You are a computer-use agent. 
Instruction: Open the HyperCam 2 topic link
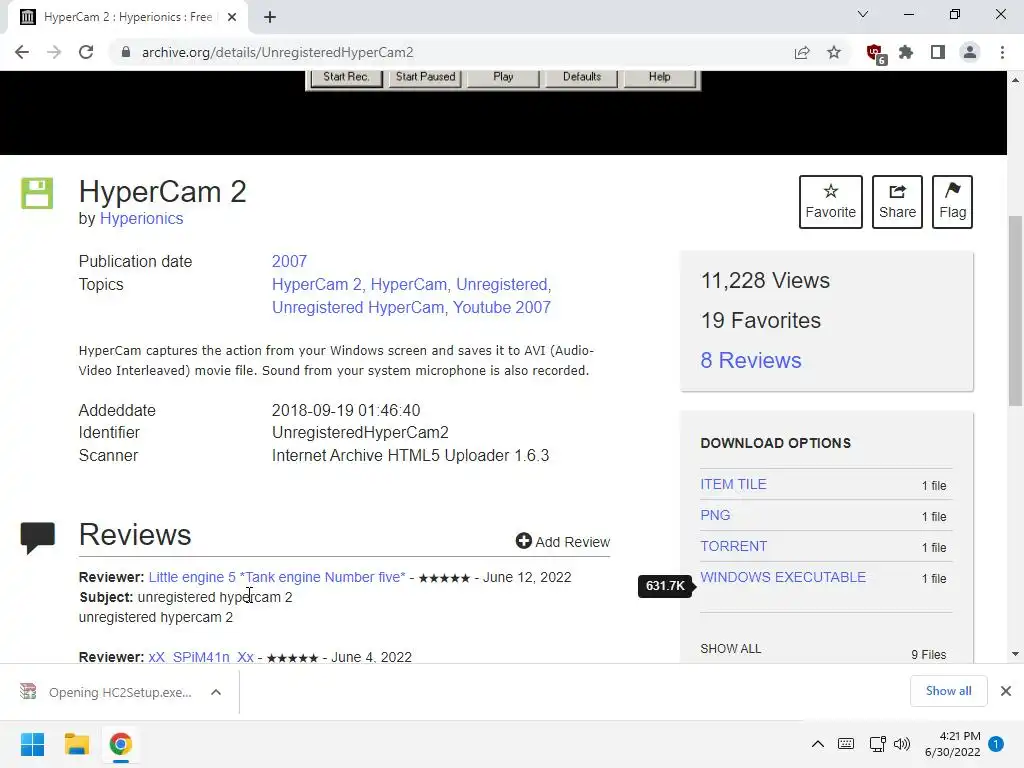click(317, 285)
